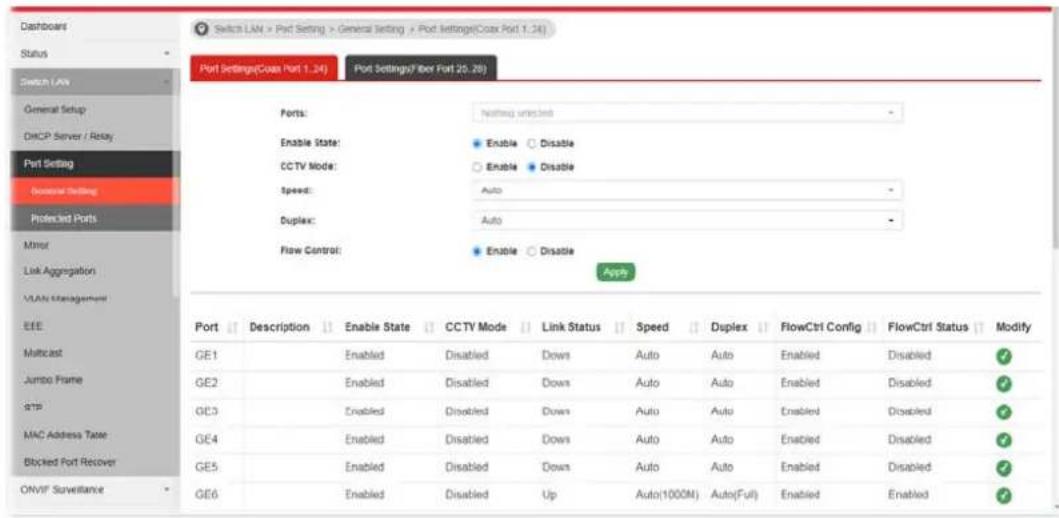The image size is (1059, 518).
Task: Click the modify icon for port GE1
Action: tap(1004, 357)
